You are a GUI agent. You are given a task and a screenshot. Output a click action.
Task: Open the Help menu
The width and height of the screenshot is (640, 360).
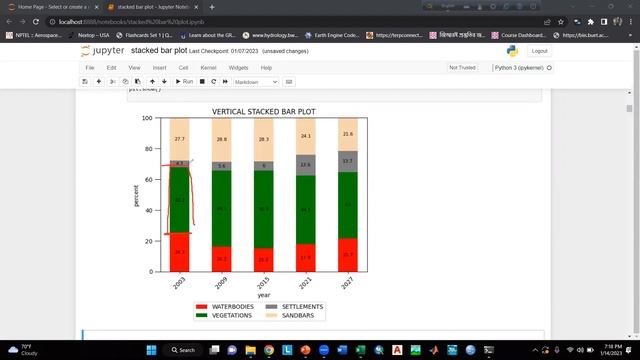tap(266, 68)
